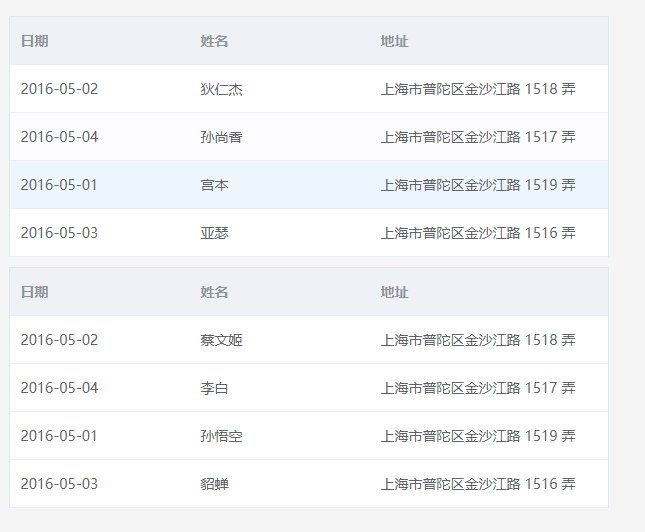Click the date 2016-05-03 in 亚瑟's row
This screenshot has width=645, height=532.
pyautogui.click(x=59, y=233)
